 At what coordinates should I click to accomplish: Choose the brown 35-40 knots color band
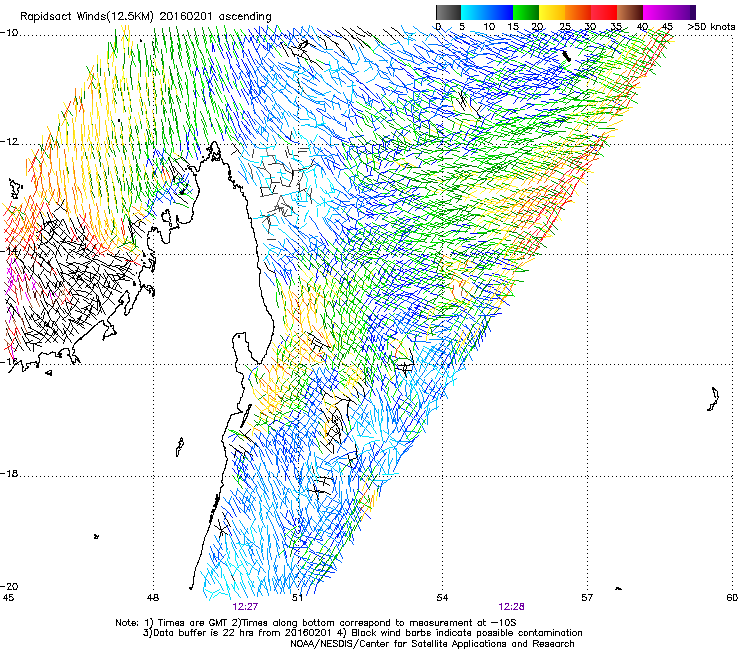coord(630,12)
